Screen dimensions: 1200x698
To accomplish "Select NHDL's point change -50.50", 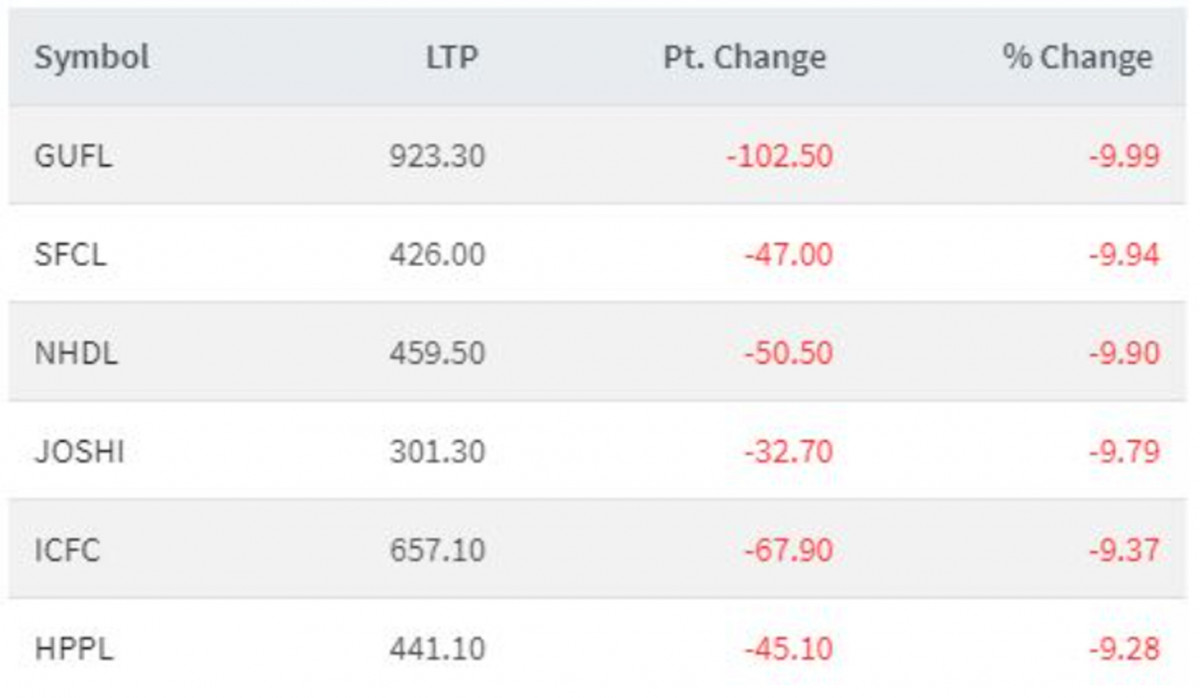I will click(x=787, y=353).
